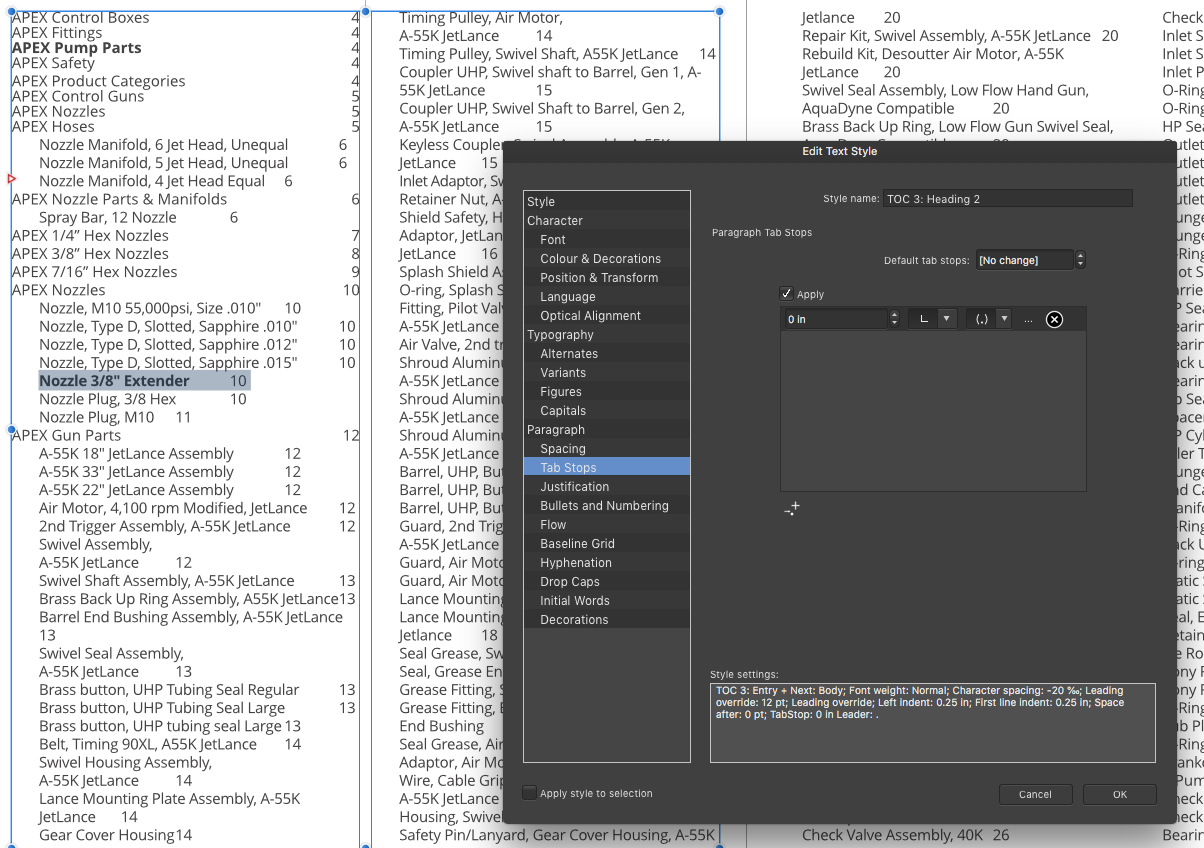Image resolution: width=1204 pixels, height=848 pixels.
Task: Click 'Edit Text Style' dialog title bar
Action: pos(839,151)
